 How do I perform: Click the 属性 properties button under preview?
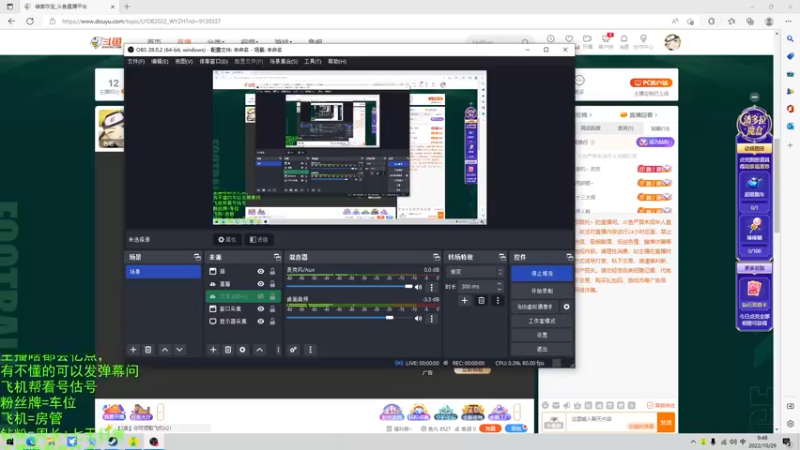coord(227,239)
